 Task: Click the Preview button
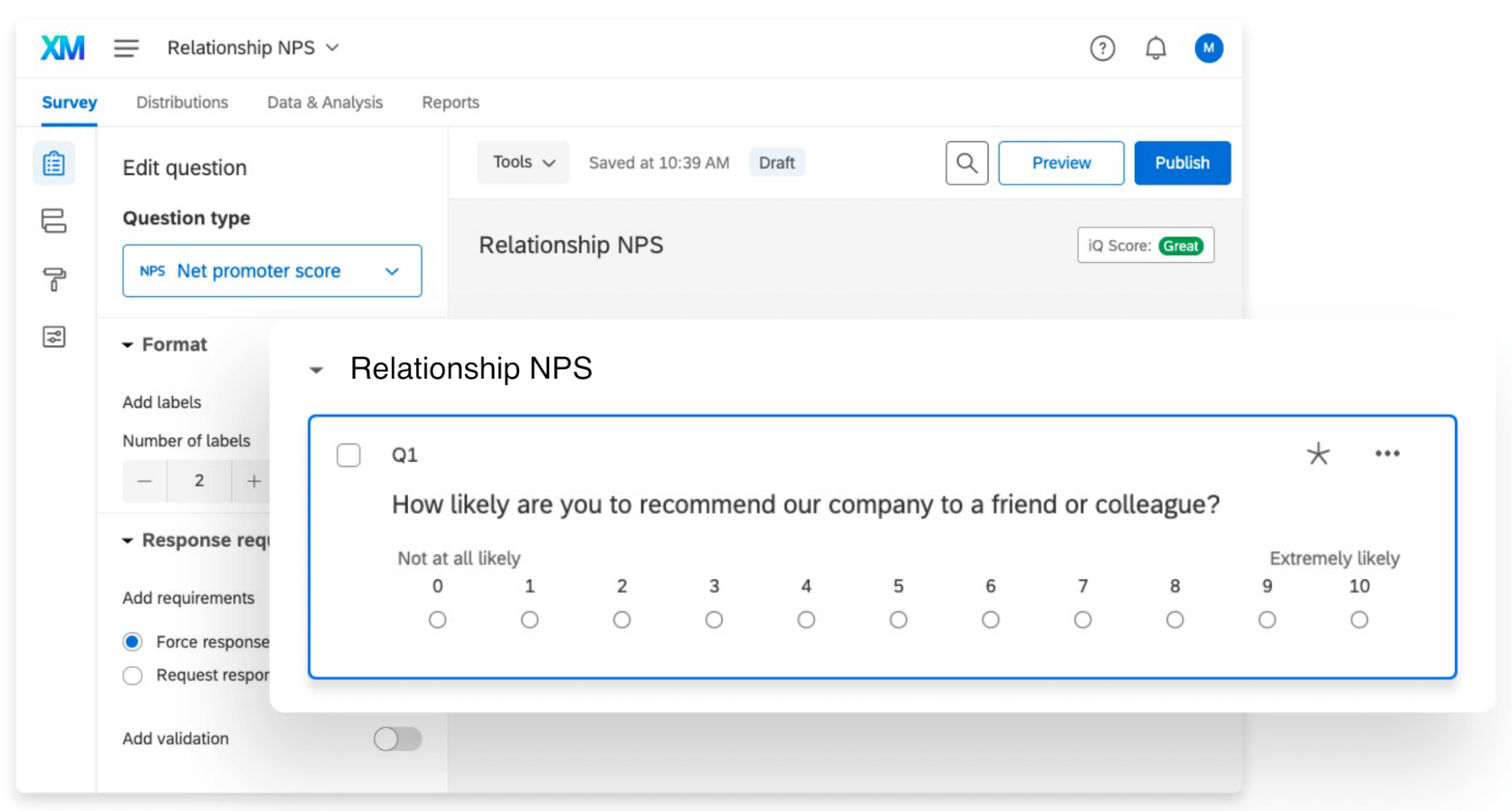point(1060,163)
